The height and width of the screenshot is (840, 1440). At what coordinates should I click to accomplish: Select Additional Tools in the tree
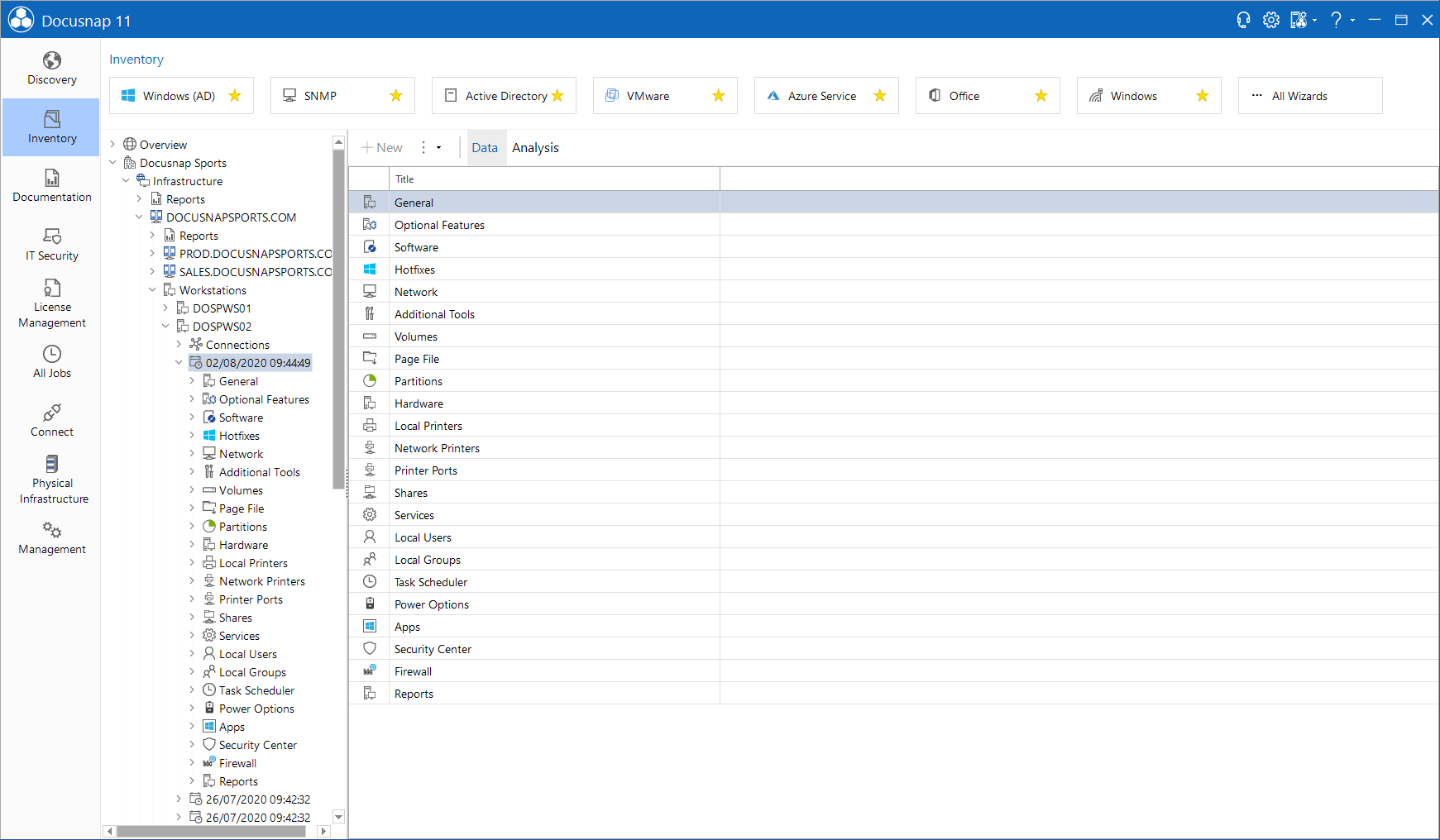(x=259, y=472)
